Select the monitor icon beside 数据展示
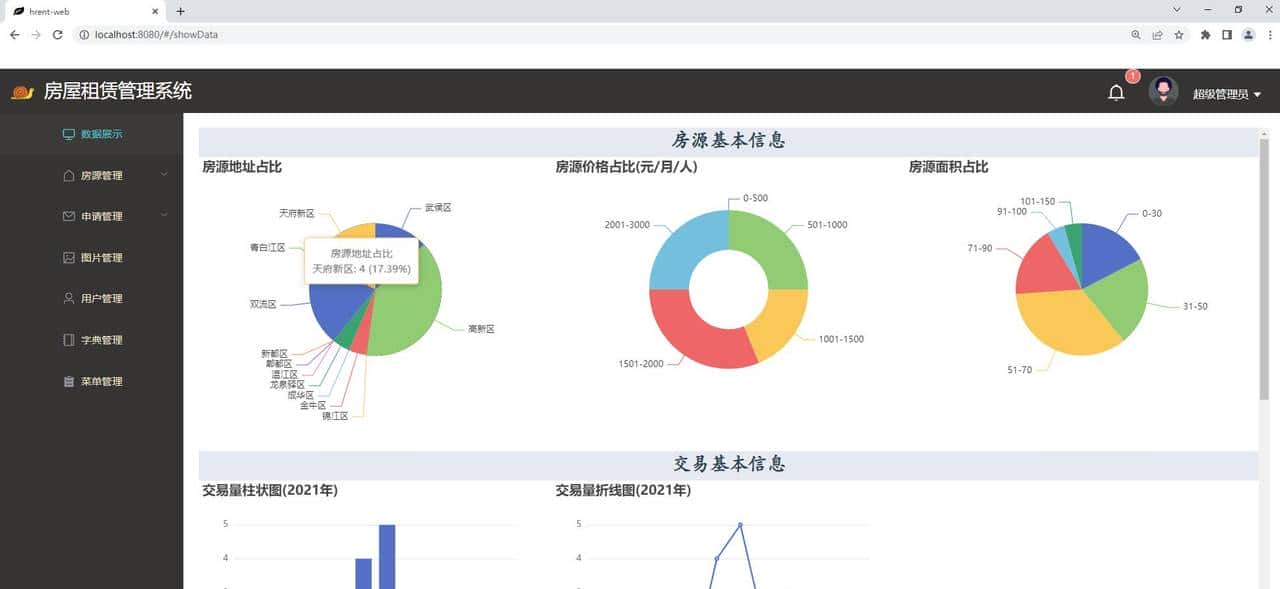This screenshot has height=589, width=1280. [x=68, y=133]
